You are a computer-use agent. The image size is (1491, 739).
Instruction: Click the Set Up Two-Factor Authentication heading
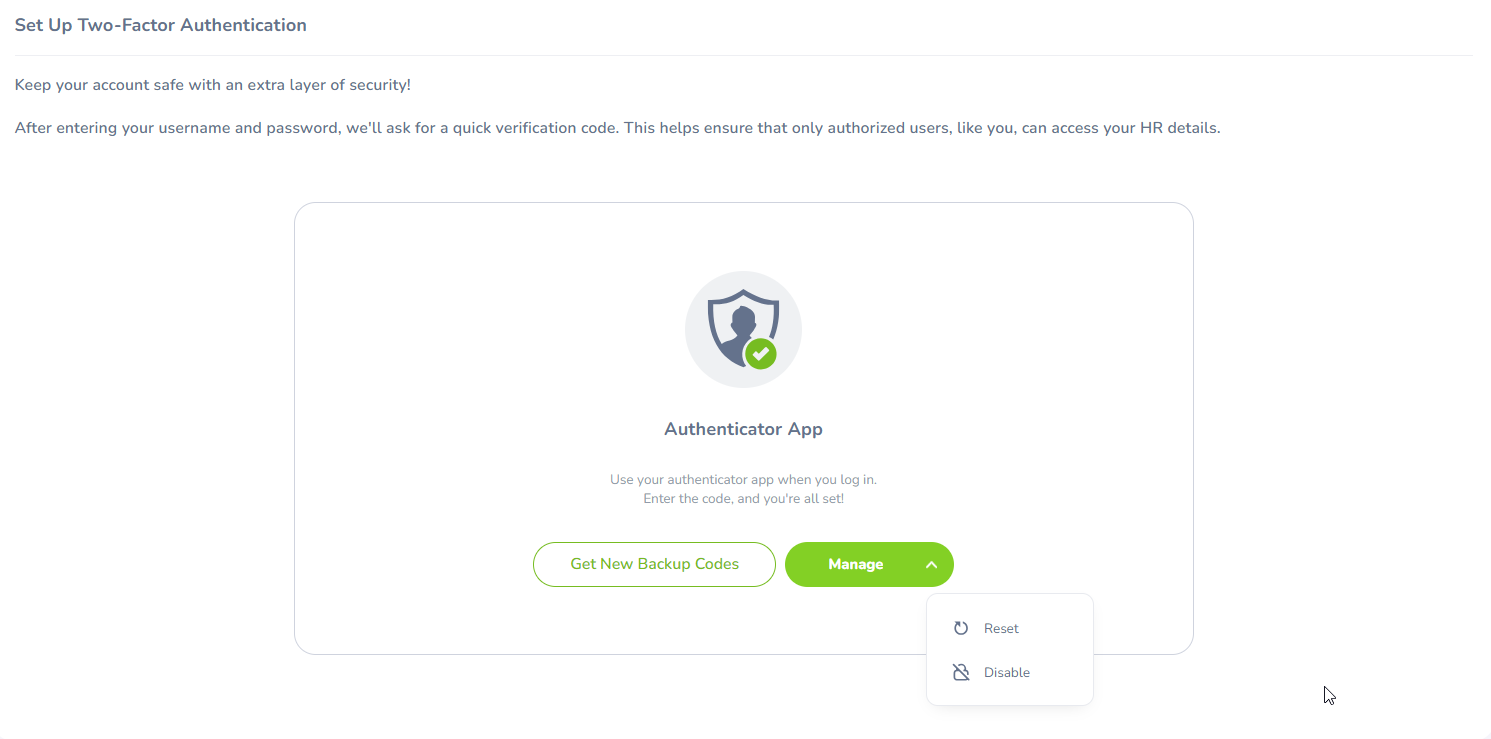(x=160, y=25)
